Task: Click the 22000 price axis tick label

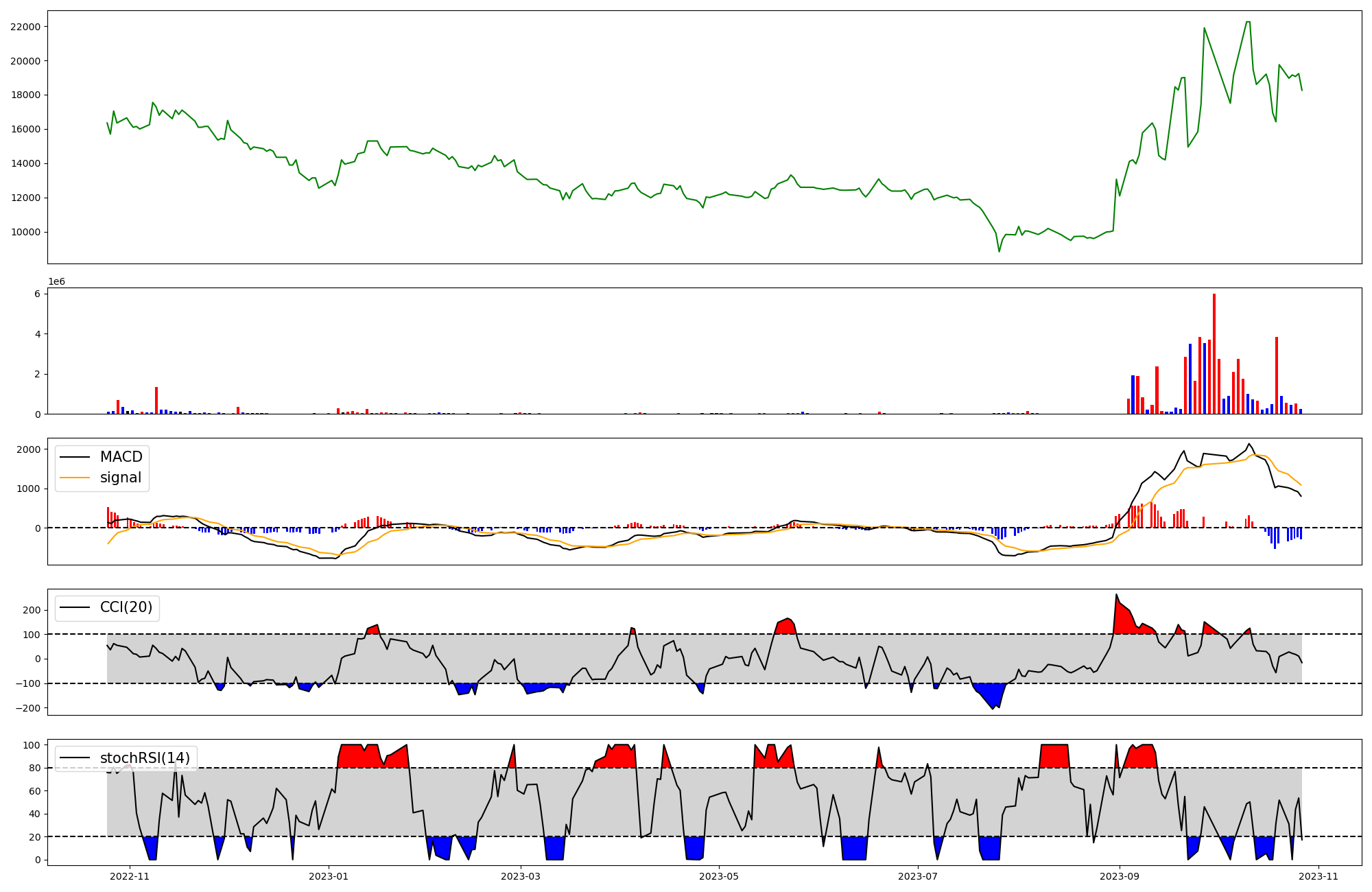Action: 25,27
